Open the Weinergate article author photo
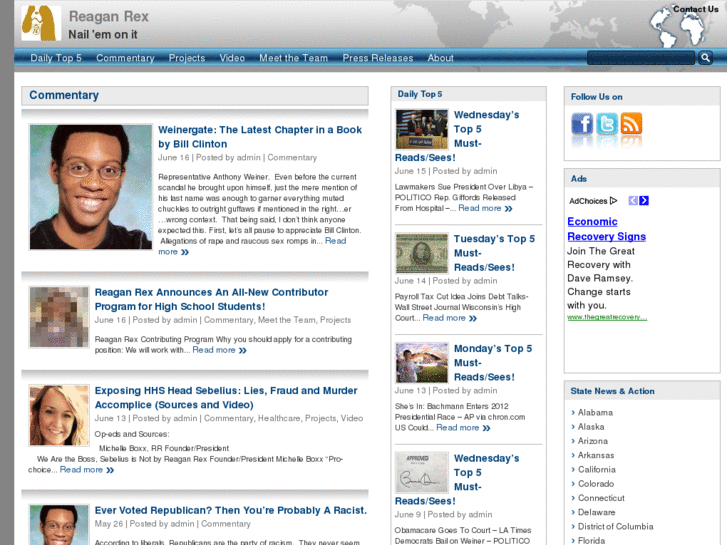Viewport: 727px width, 545px height. click(x=91, y=187)
